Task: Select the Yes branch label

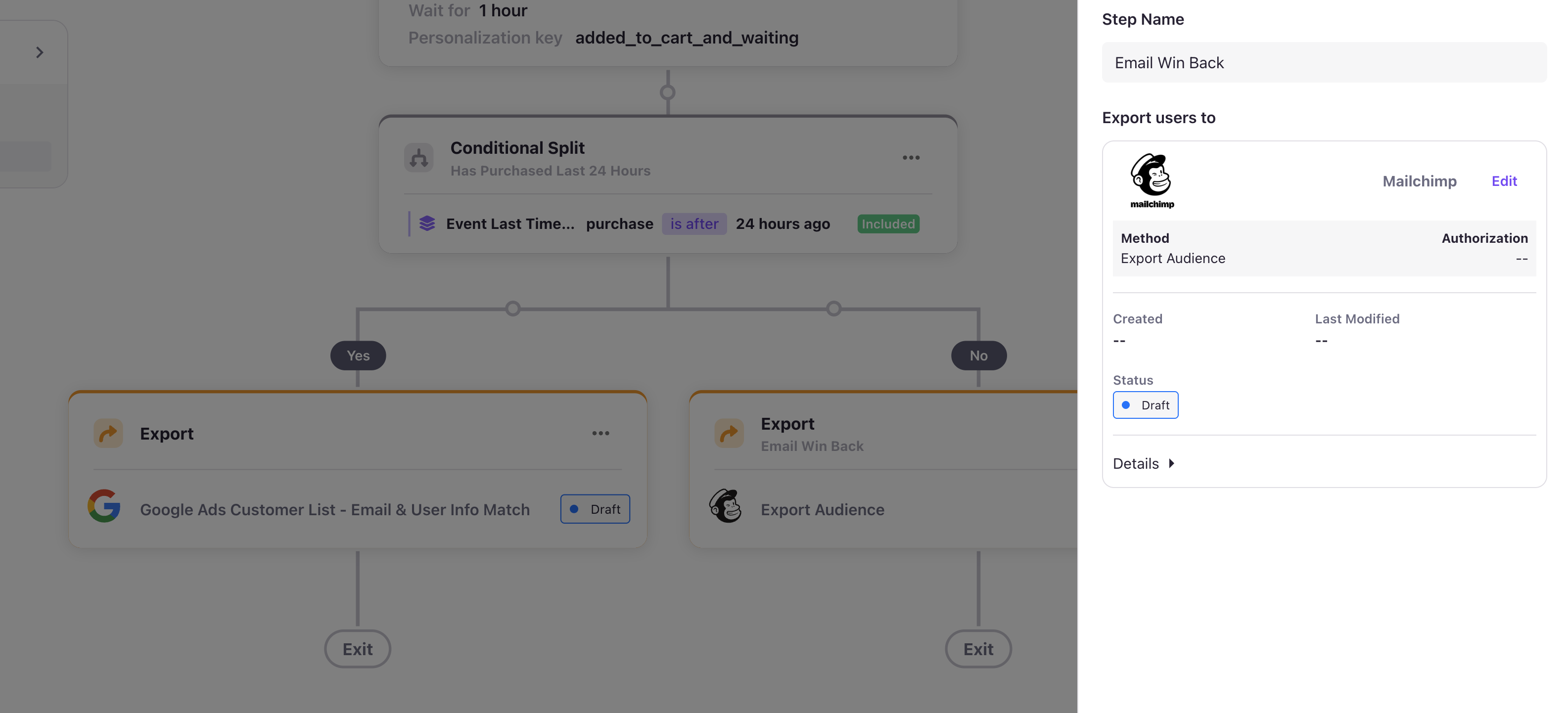Action: click(358, 356)
